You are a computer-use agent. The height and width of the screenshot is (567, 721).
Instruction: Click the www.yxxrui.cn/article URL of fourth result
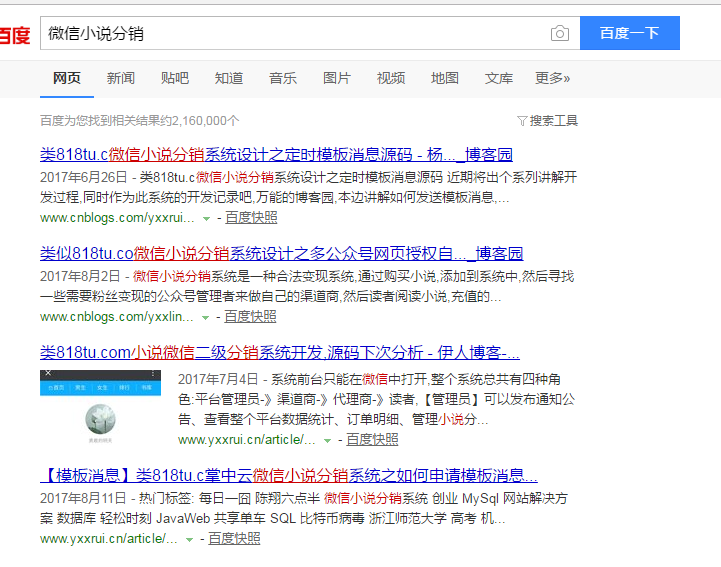[109, 538]
